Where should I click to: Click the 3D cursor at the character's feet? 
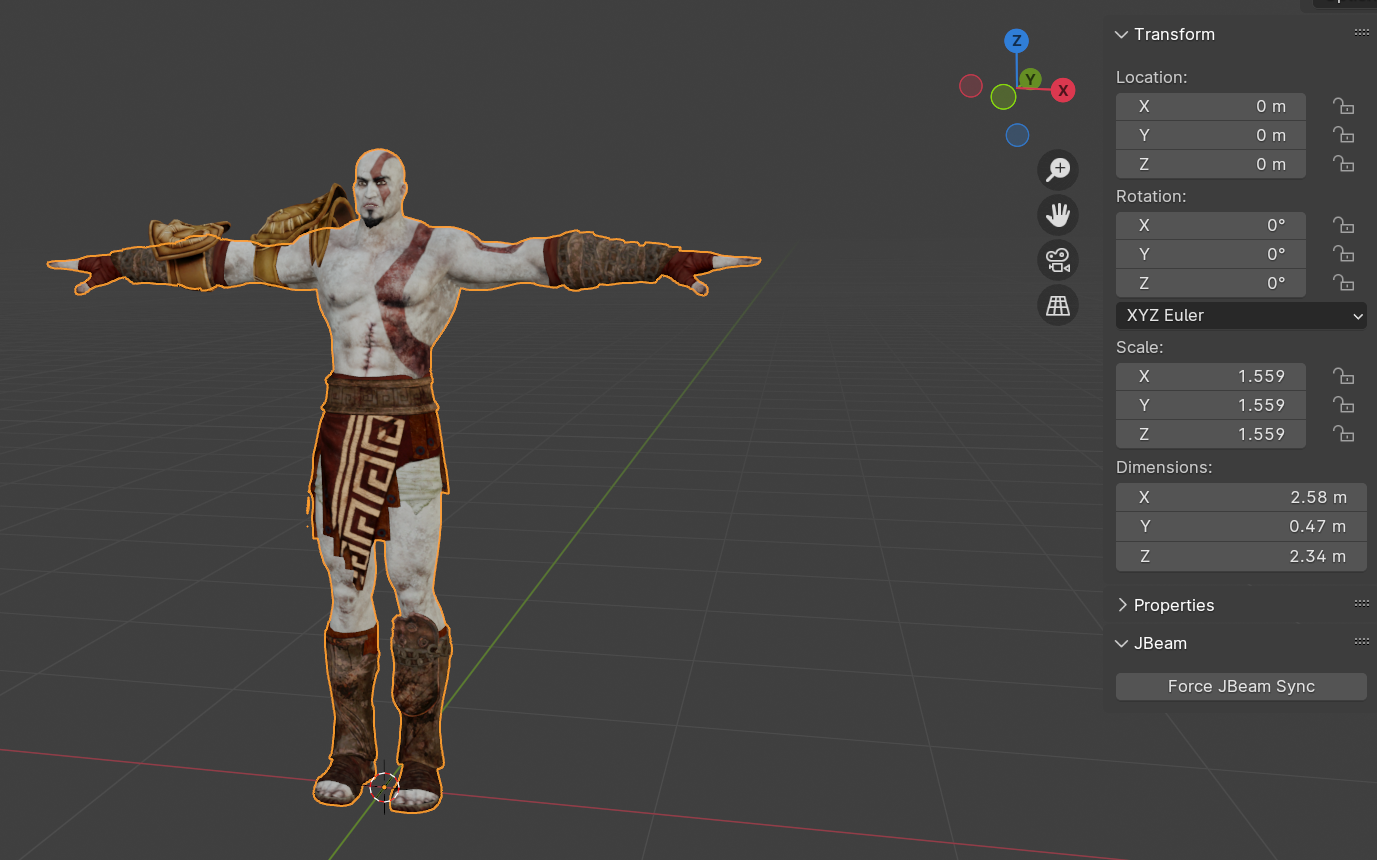tap(384, 787)
